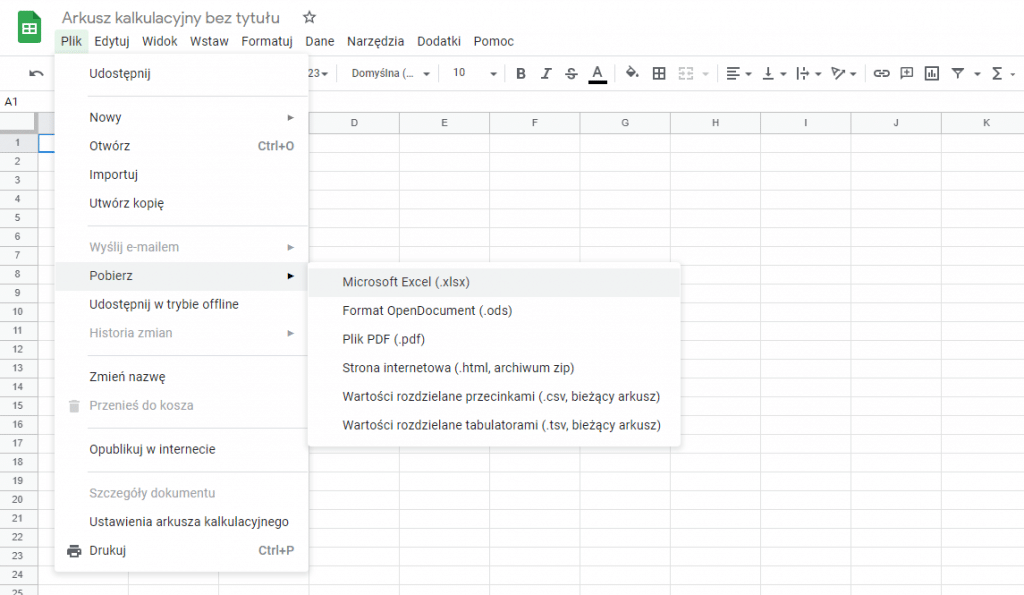Choose Udostępnij in the file menu
Viewport: 1024px width, 595px height.
(182, 74)
